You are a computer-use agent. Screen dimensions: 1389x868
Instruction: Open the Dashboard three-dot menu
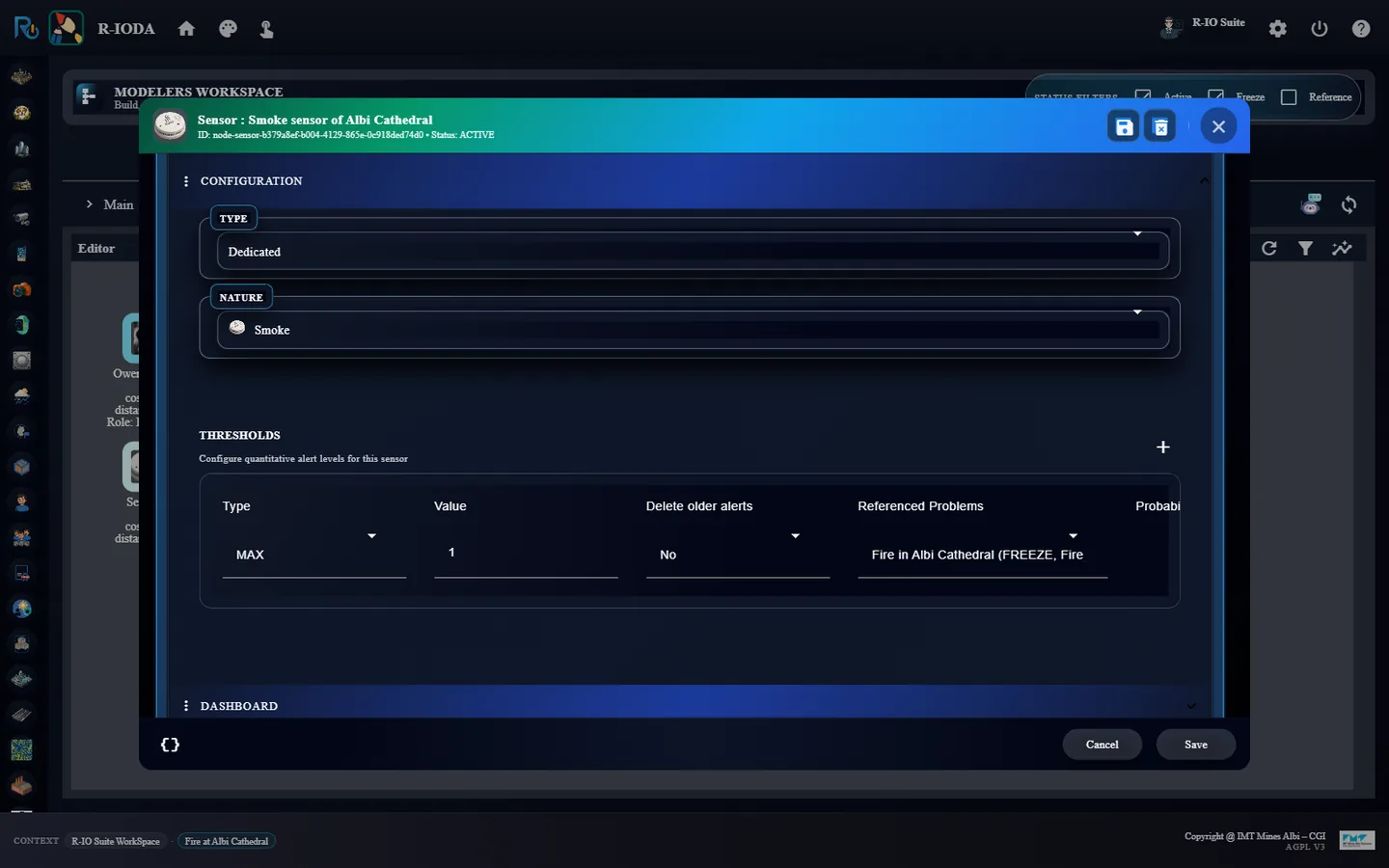(186, 706)
